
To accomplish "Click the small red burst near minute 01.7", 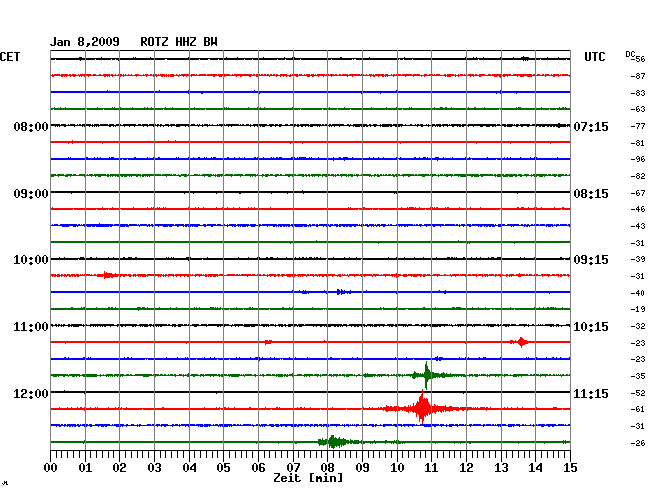I will (109, 275).
